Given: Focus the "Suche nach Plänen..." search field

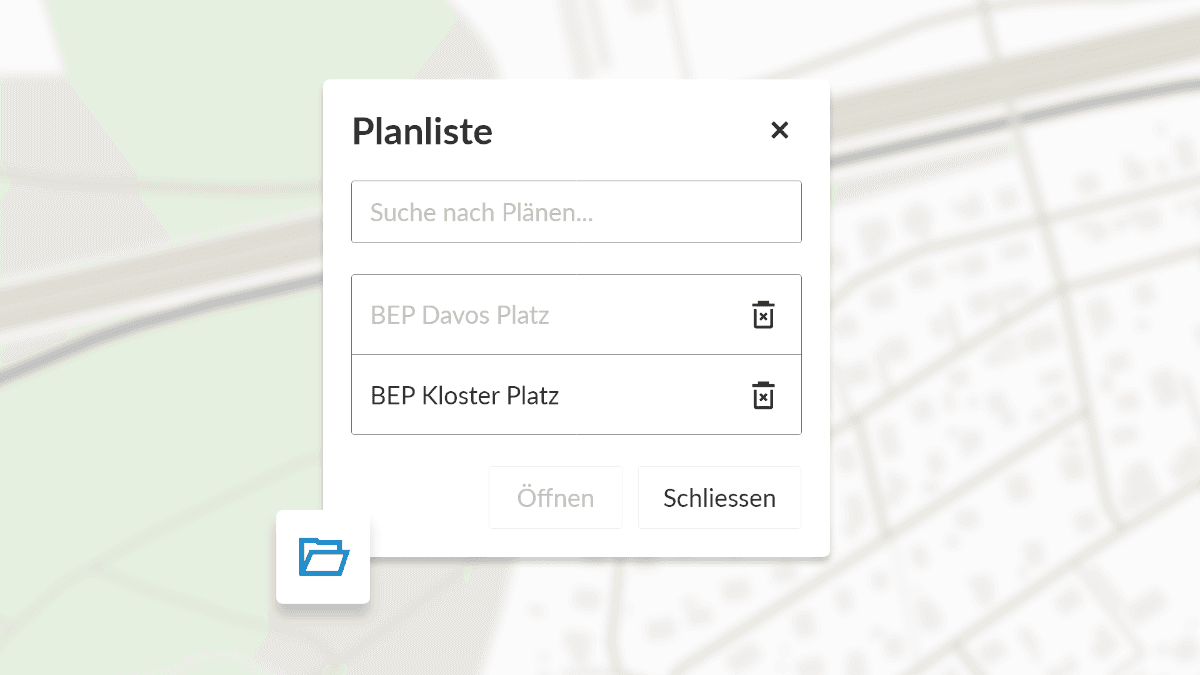Looking at the screenshot, I should coord(576,212).
